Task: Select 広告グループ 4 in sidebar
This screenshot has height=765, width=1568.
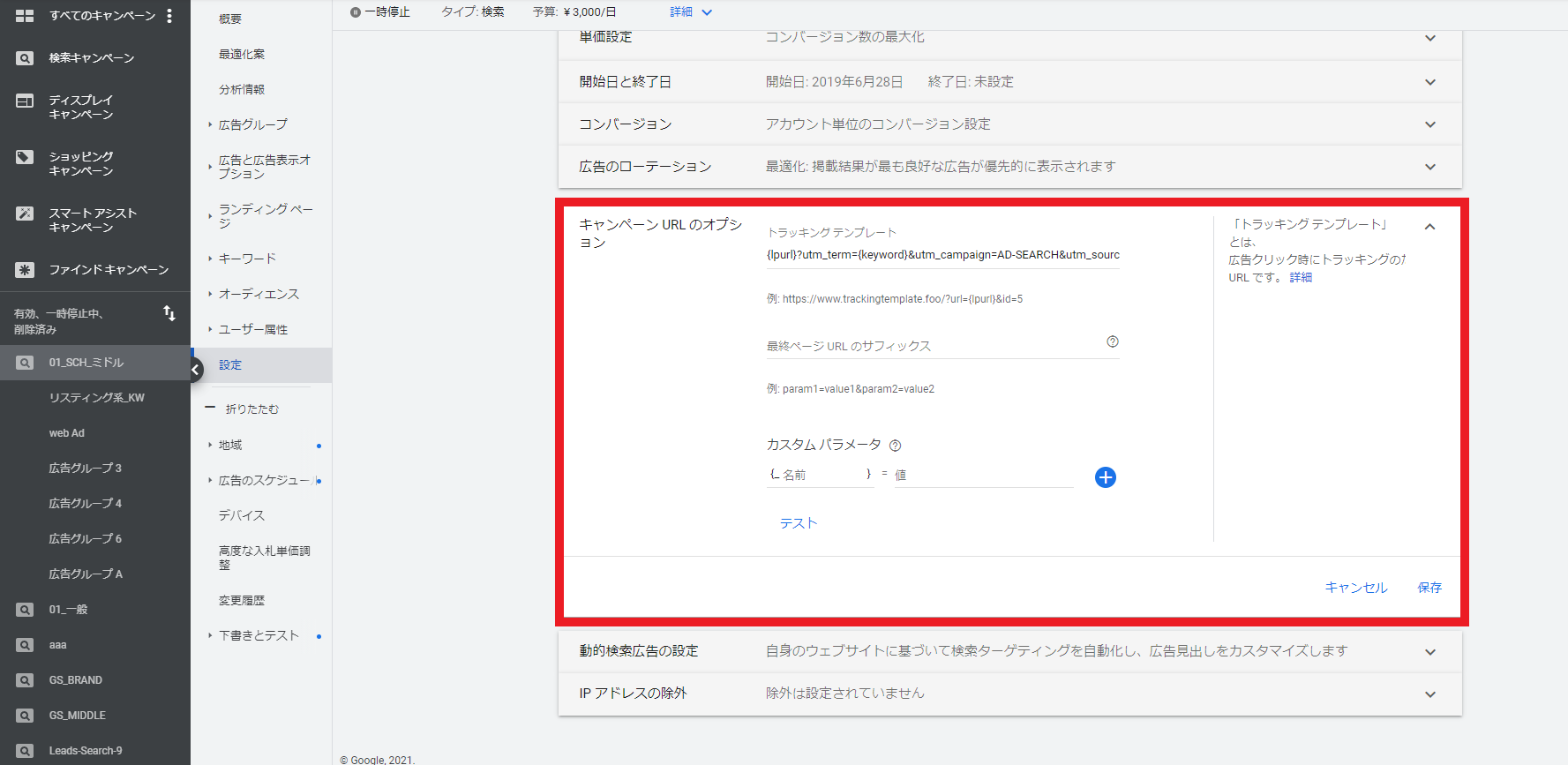Action: click(86, 504)
